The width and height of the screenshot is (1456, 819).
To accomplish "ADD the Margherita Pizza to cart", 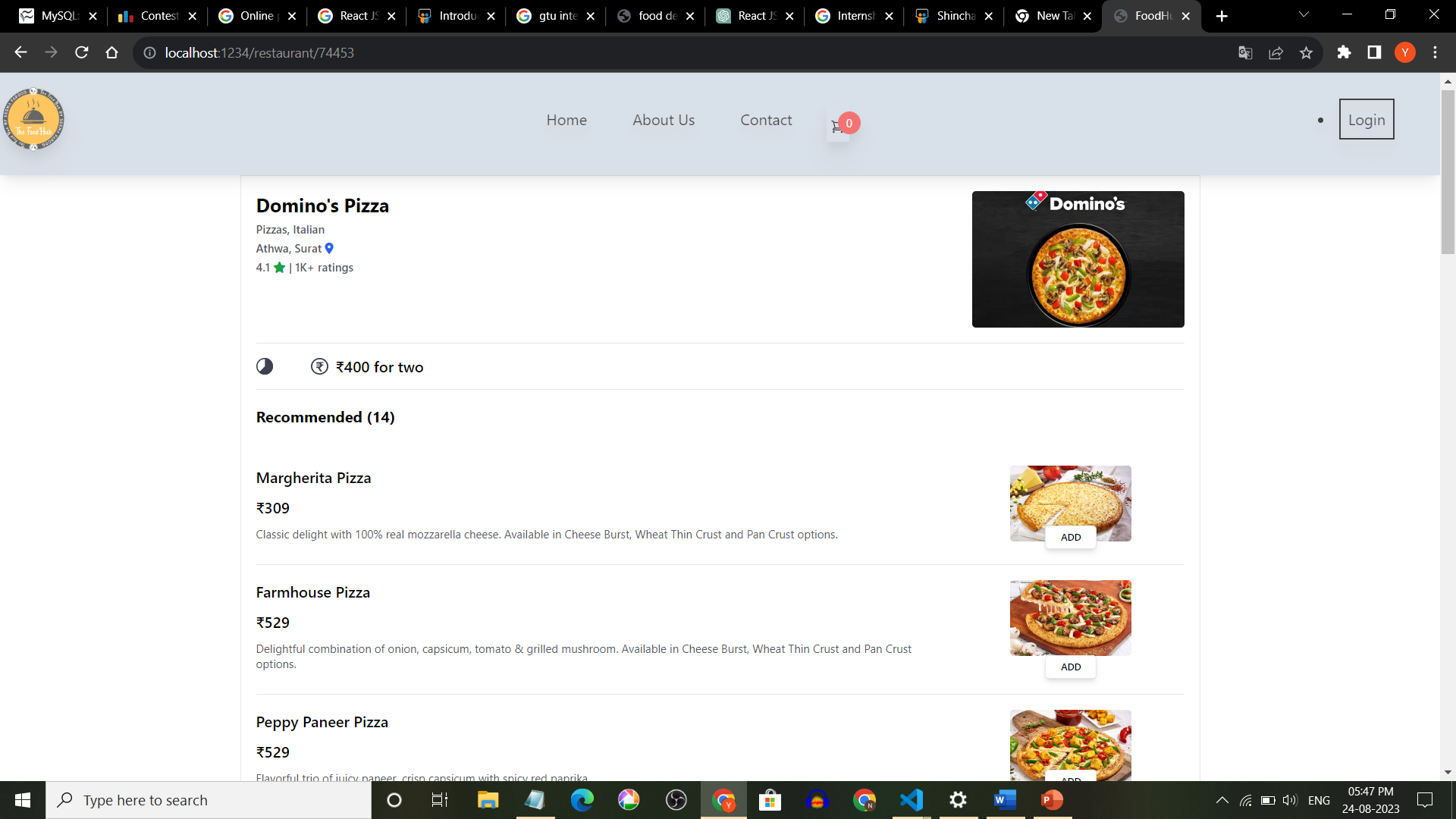I will point(1070,537).
